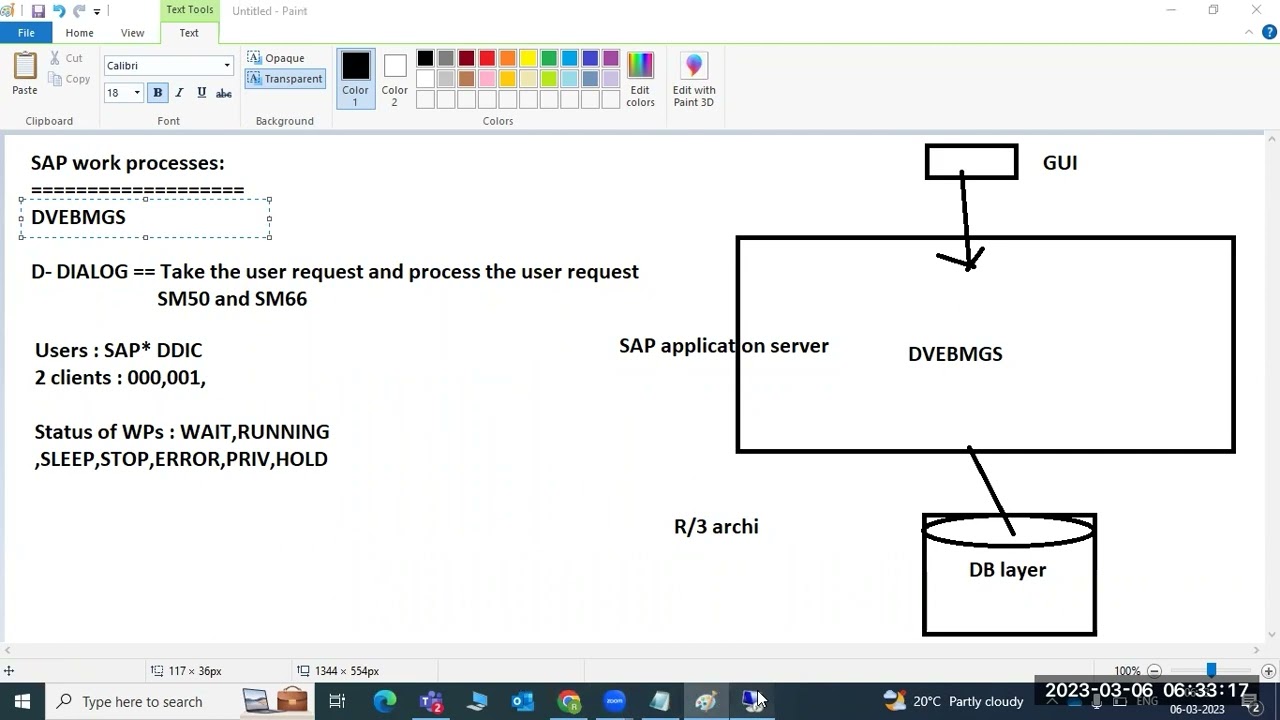The height and width of the screenshot is (720, 1280).
Task: Copy the selected text
Action: tap(69, 79)
